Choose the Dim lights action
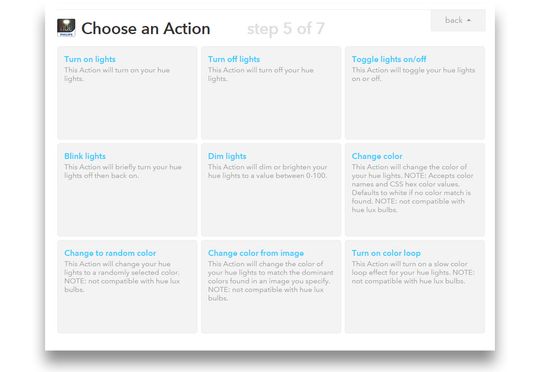This screenshot has width=540, height=372. click(227, 156)
